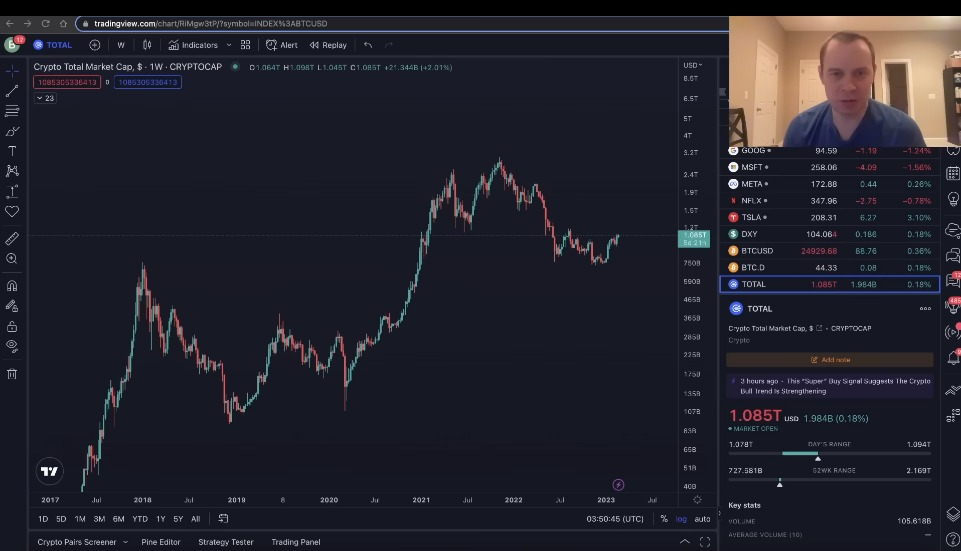Open timezone 03:50:45 (UTC) menu
The height and width of the screenshot is (551, 961).
click(615, 519)
